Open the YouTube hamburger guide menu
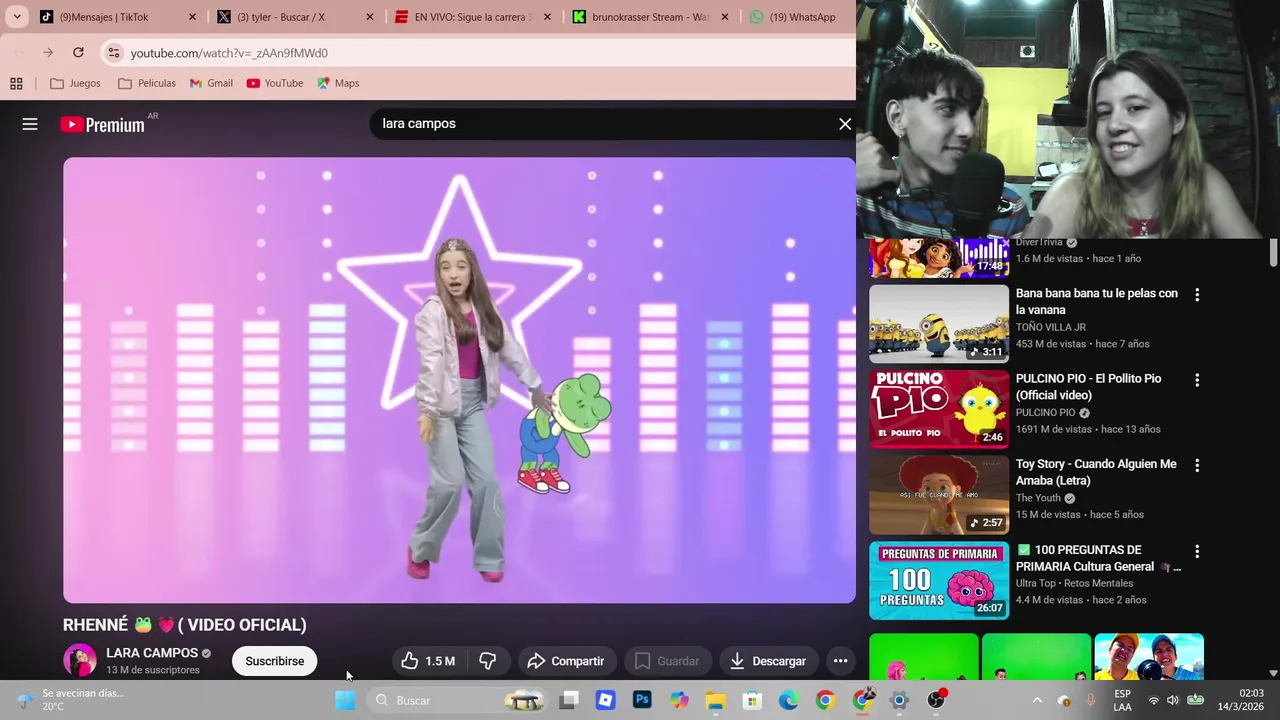Image resolution: width=1280 pixels, height=720 pixels. 30,124
